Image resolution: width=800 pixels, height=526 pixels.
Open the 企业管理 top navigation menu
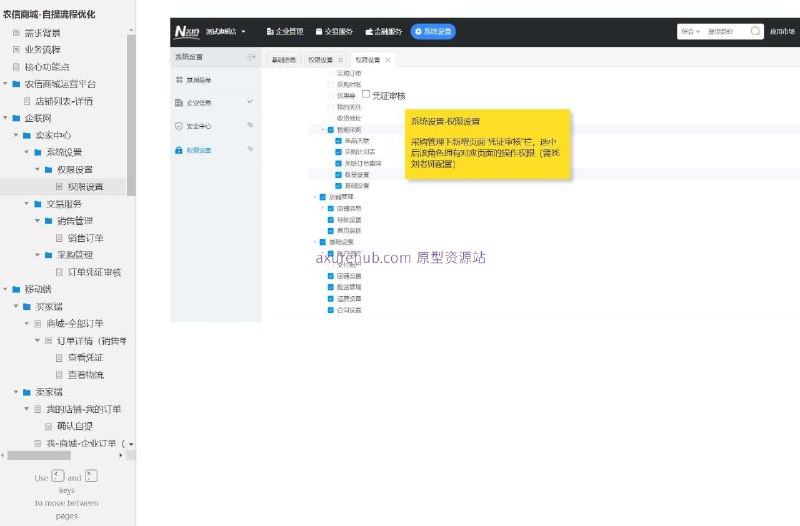pos(285,32)
